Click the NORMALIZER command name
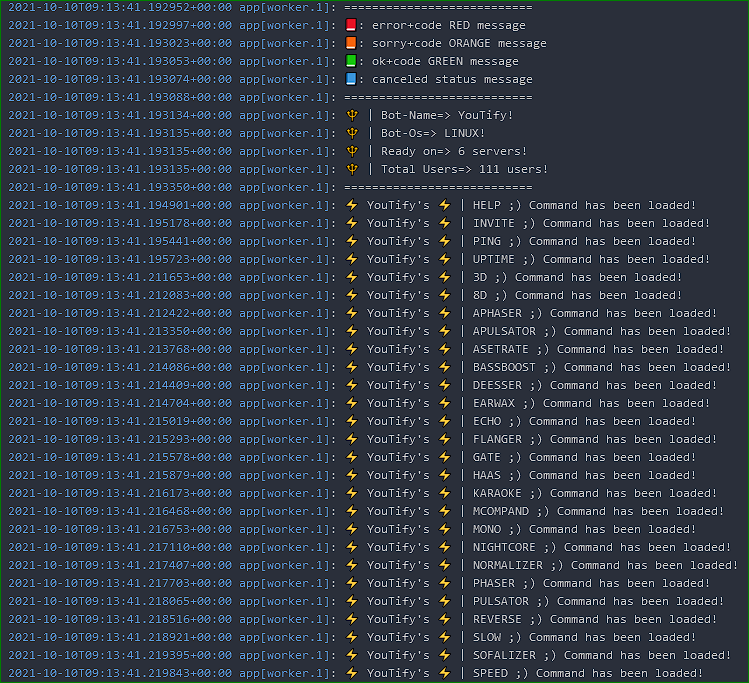The width and height of the screenshot is (749, 683). 508,565
